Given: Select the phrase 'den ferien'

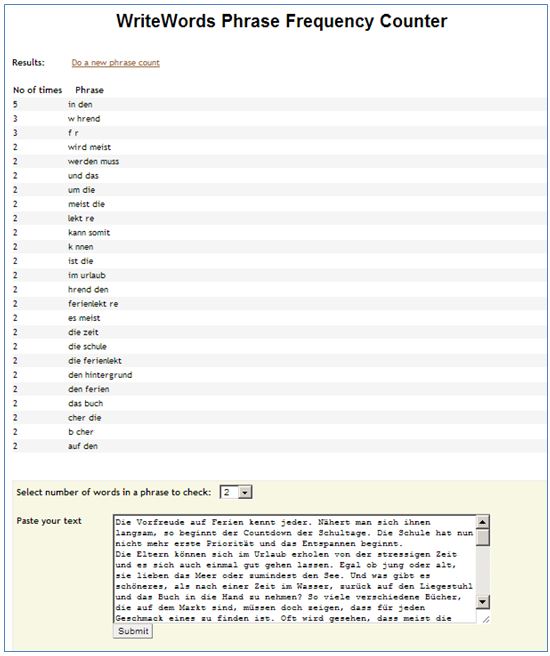Looking at the screenshot, I should tap(89, 389).
